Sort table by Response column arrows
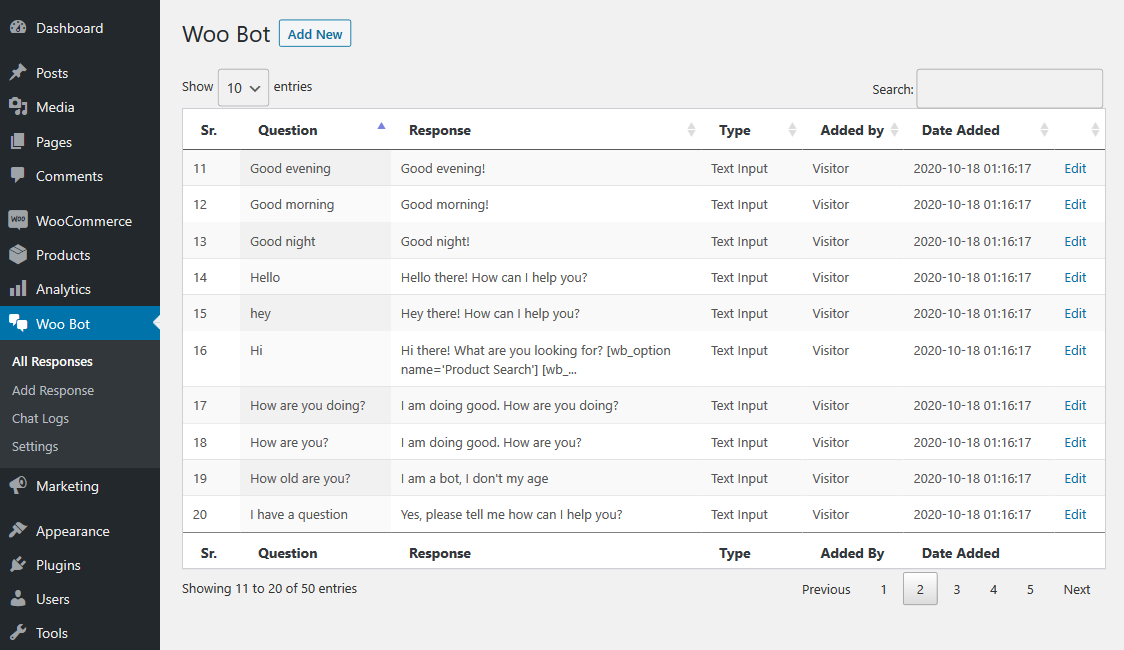 point(691,130)
